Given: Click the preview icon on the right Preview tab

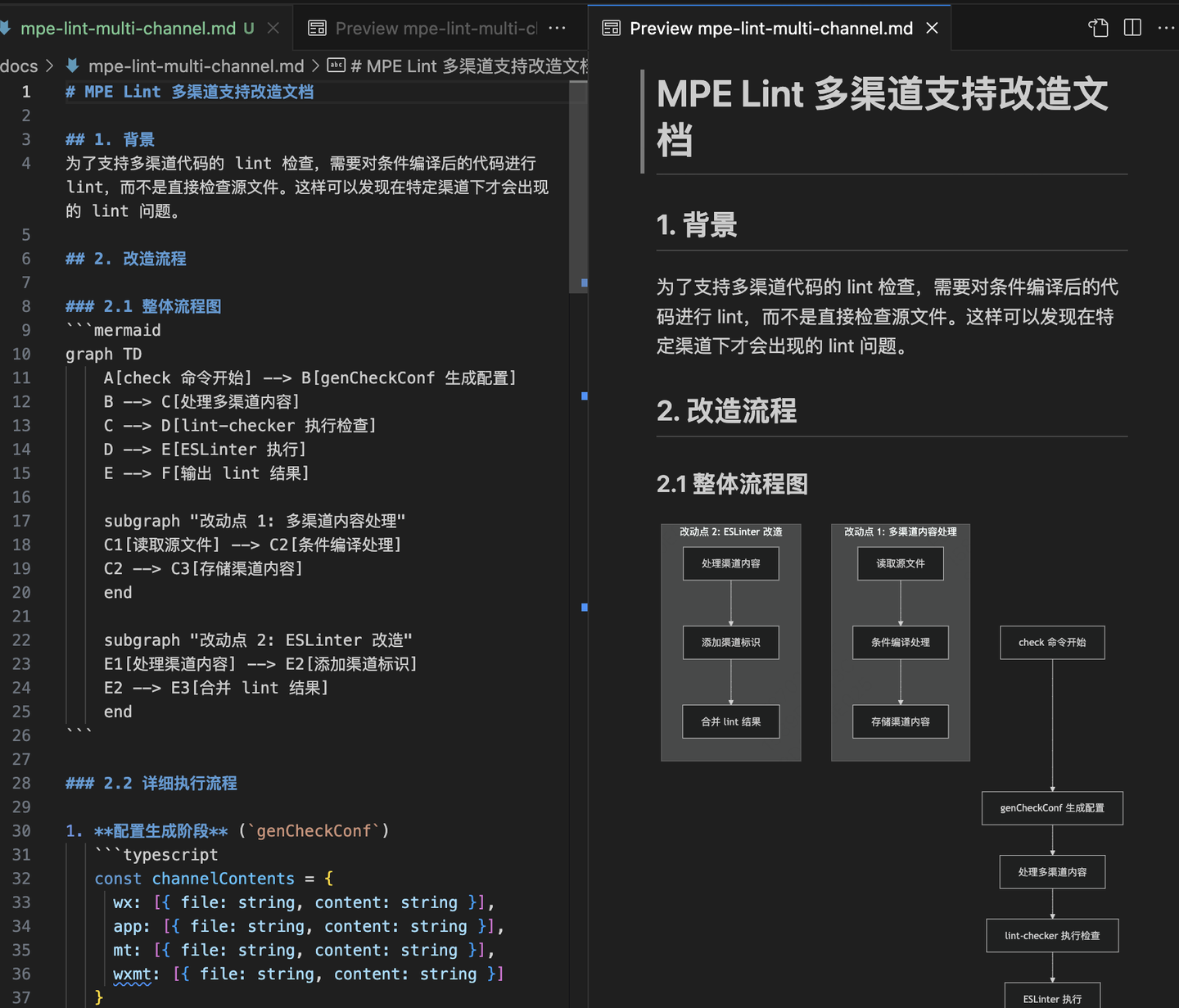Looking at the screenshot, I should coord(611,27).
